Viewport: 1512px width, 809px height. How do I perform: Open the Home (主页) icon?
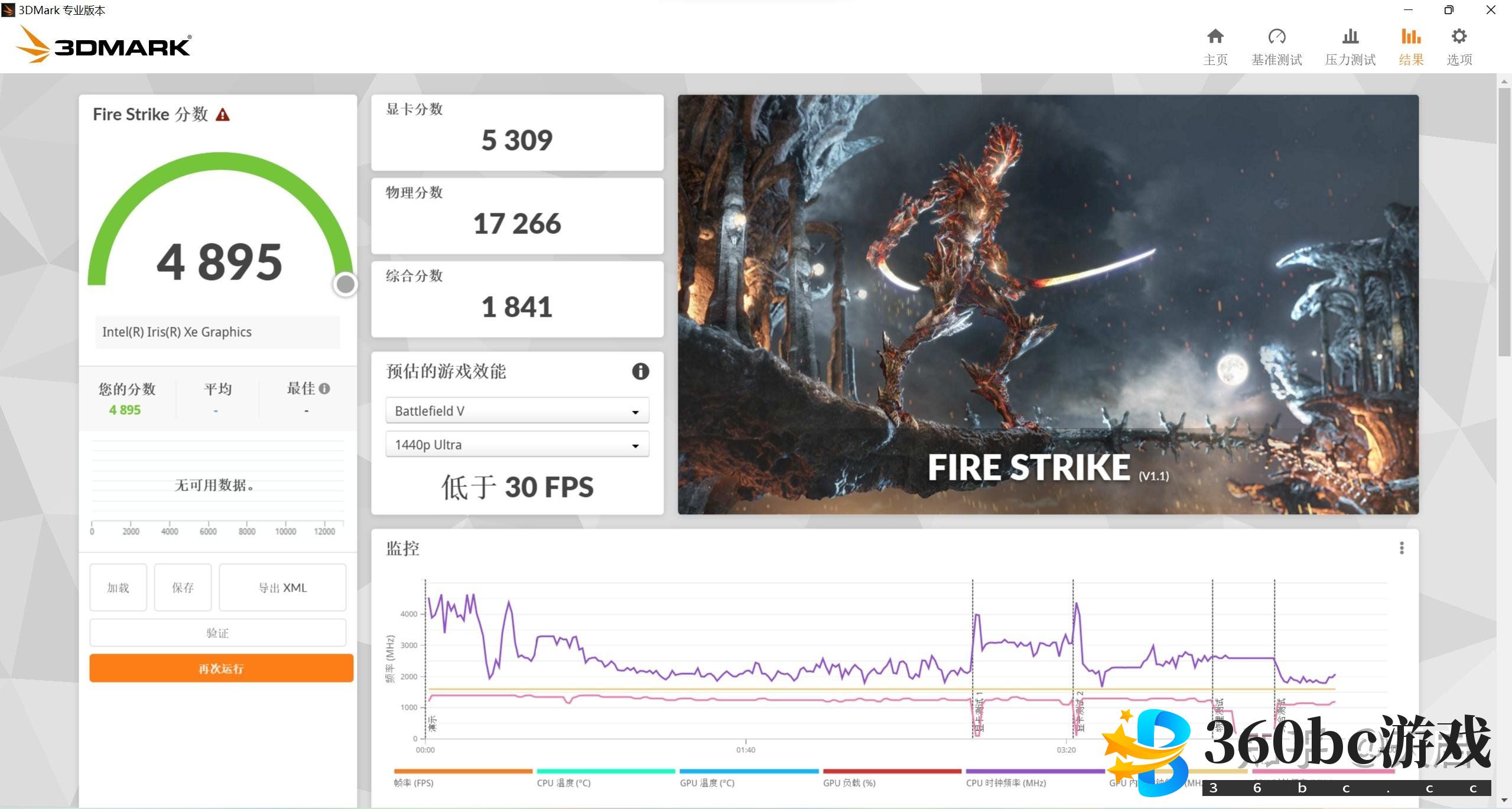[x=1215, y=37]
